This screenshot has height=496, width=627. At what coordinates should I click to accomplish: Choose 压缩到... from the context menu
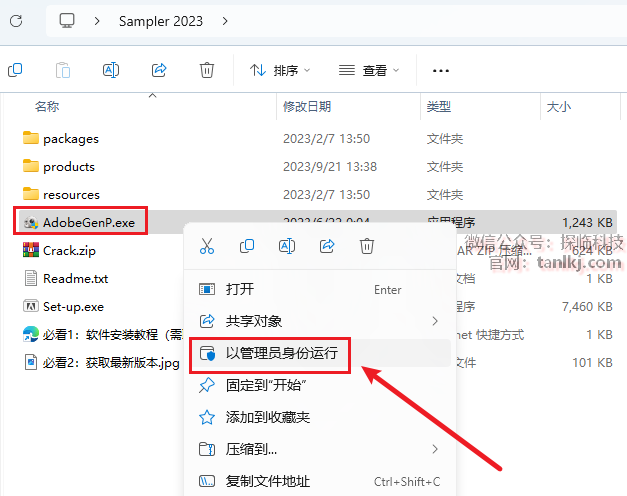[319, 449]
